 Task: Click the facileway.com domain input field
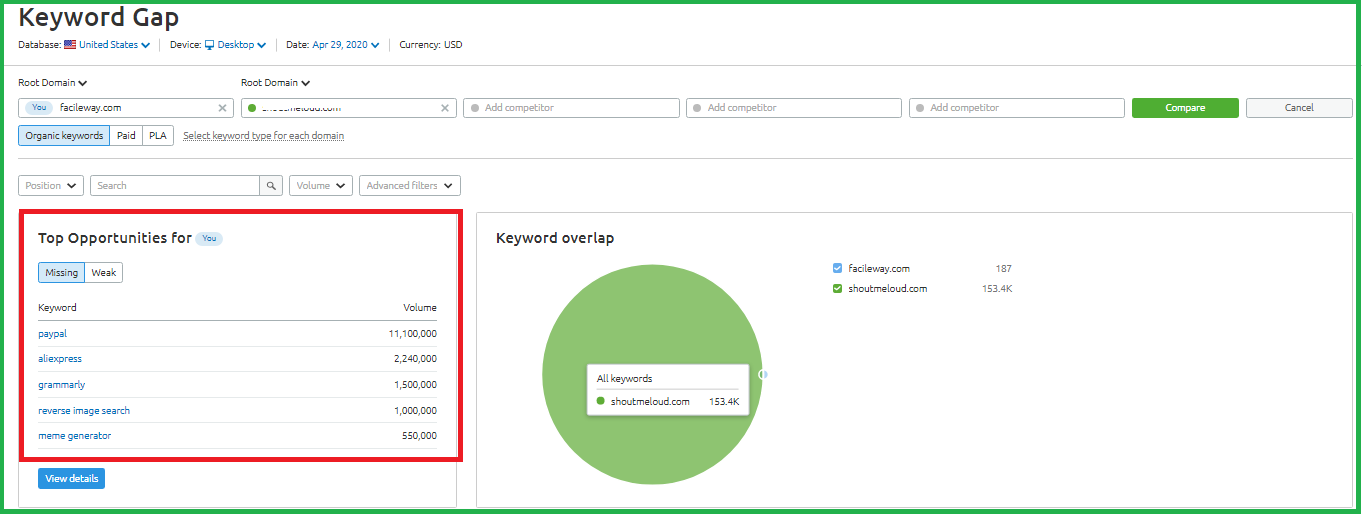click(125, 108)
